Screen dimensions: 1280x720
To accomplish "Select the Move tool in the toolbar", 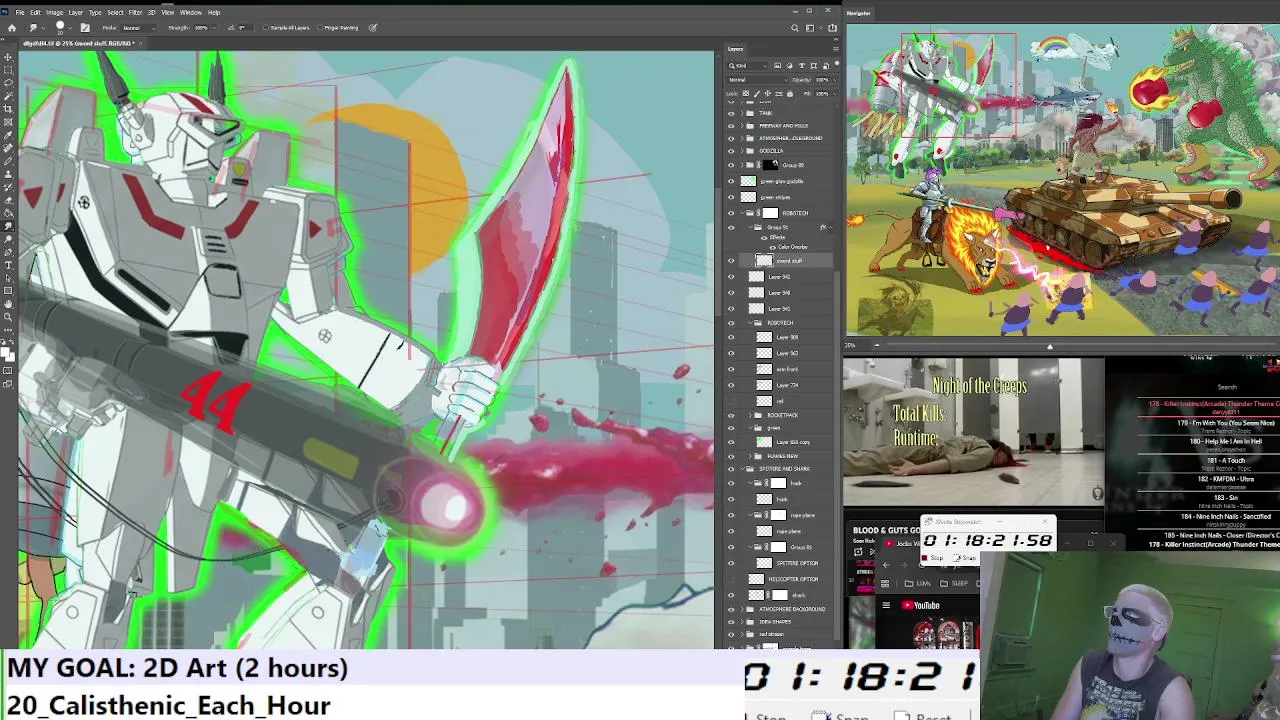I will (x=8, y=58).
